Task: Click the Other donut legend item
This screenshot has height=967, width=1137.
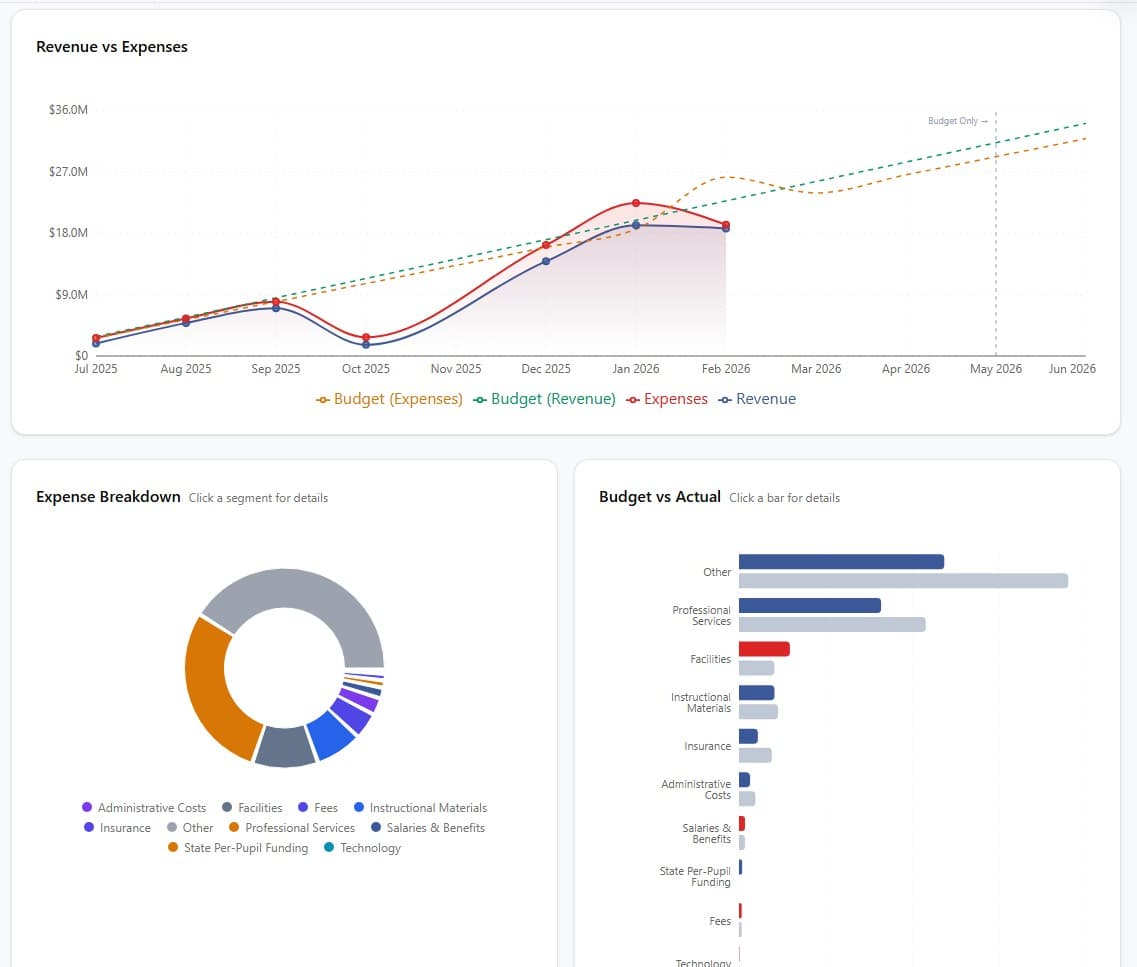Action: pyautogui.click(x=190, y=828)
